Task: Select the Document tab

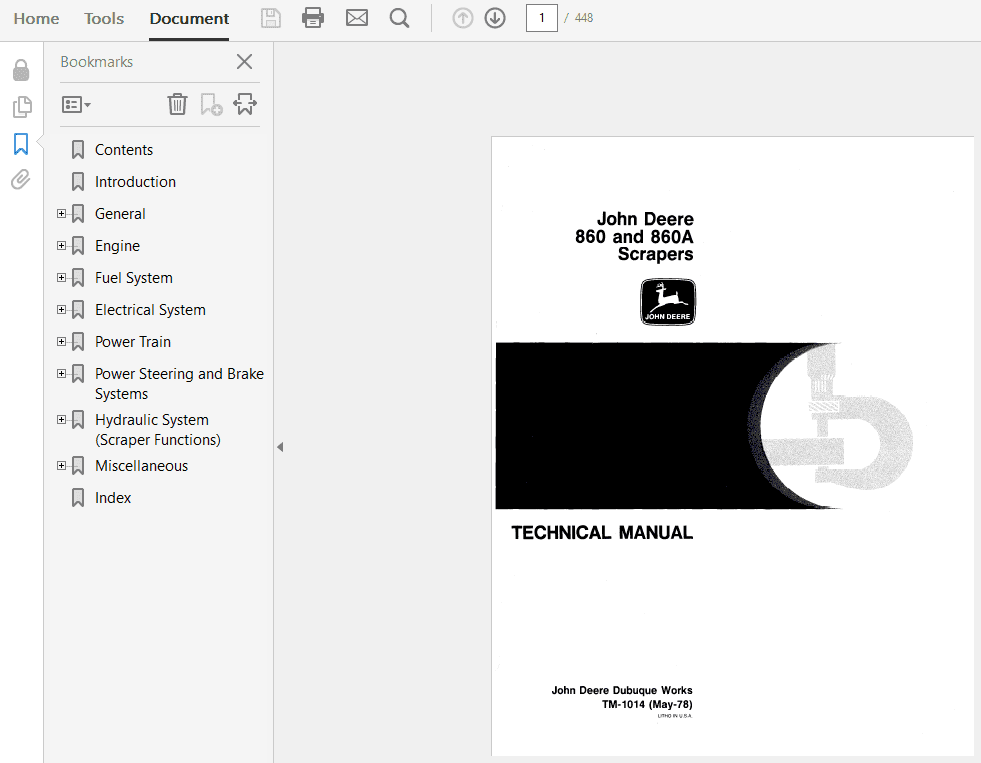Action: pyautogui.click(x=189, y=19)
